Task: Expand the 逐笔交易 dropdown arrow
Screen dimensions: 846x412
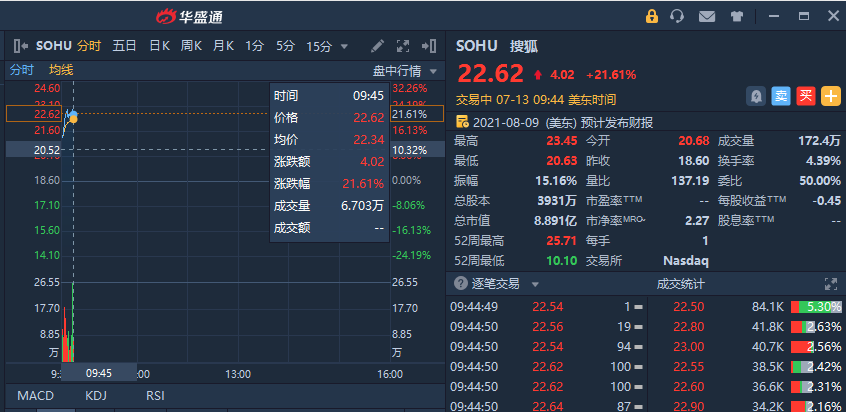Action: click(535, 284)
